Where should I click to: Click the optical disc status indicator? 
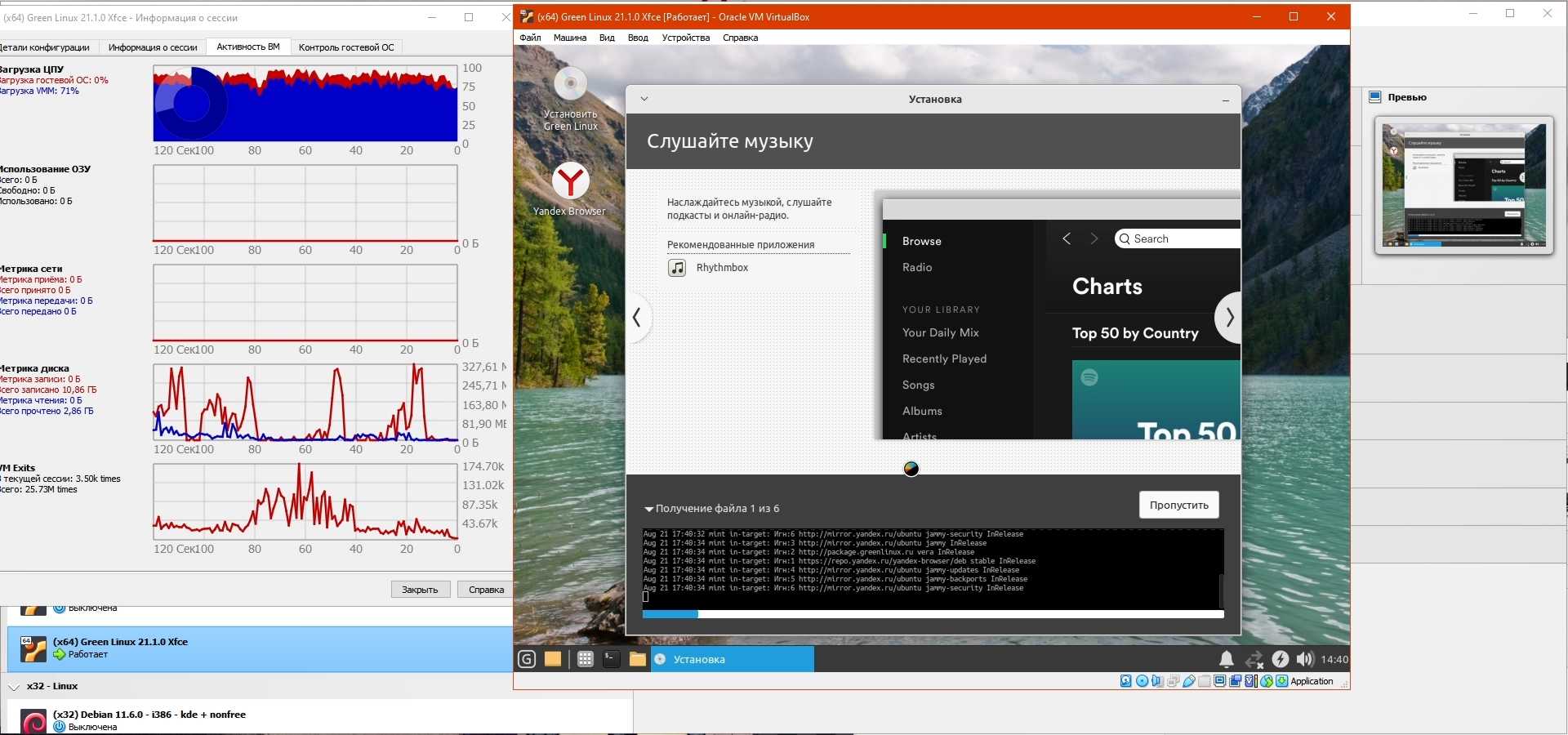[1142, 681]
